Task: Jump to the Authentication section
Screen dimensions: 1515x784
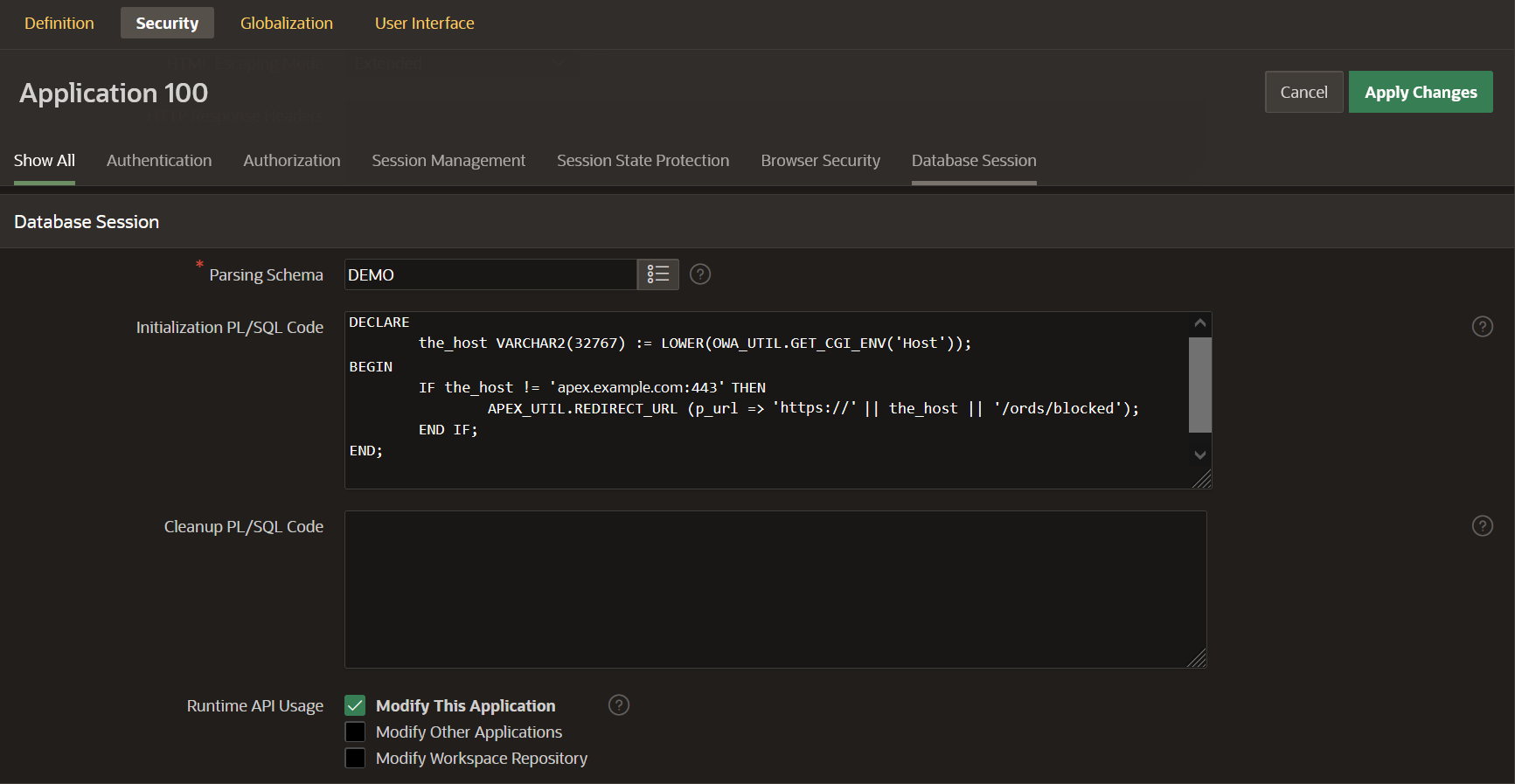Action: tap(159, 161)
